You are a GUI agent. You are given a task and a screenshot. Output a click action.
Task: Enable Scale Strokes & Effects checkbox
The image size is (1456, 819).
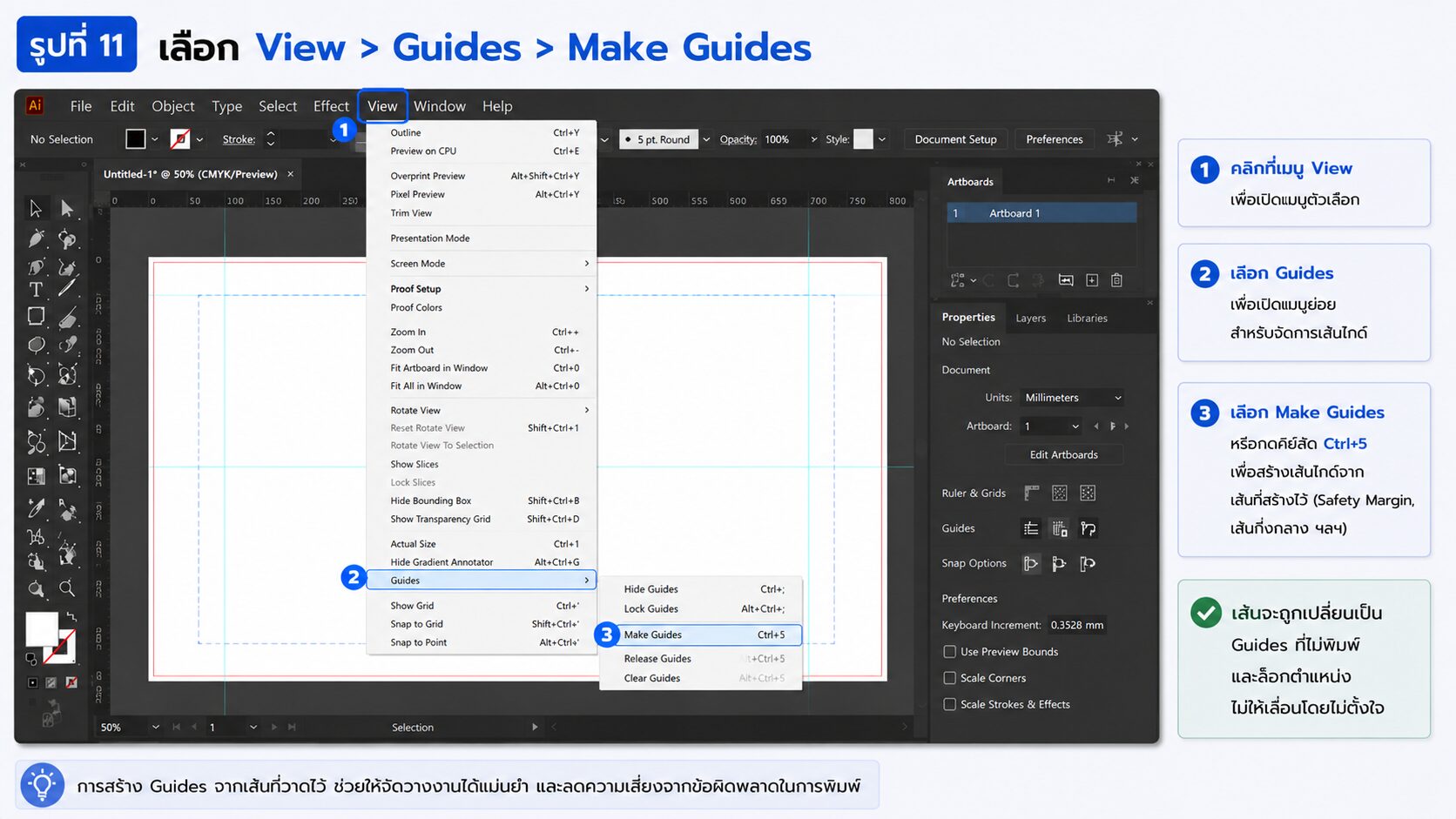(x=949, y=704)
